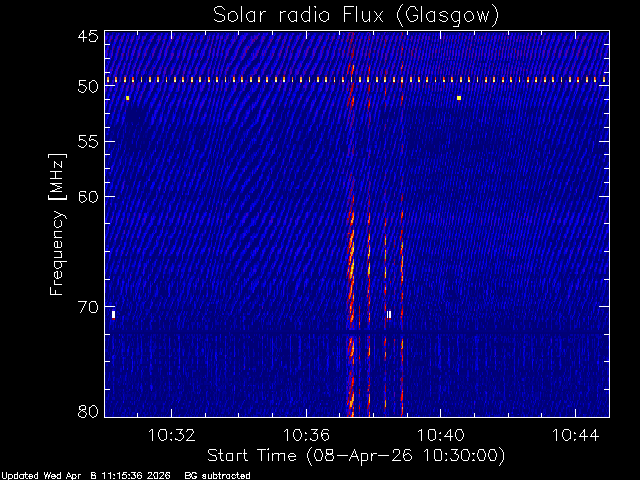Click the 10:36 time axis label
This screenshot has width=640, height=480.
coord(306,435)
